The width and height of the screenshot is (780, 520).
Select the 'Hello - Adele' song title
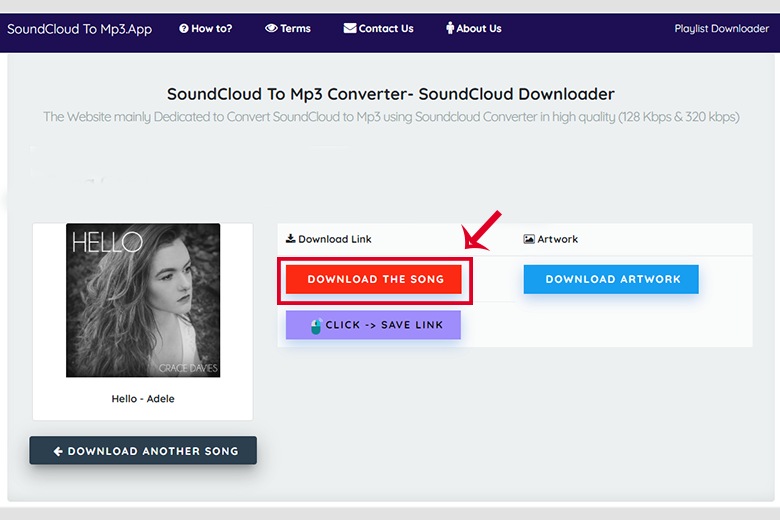point(143,399)
